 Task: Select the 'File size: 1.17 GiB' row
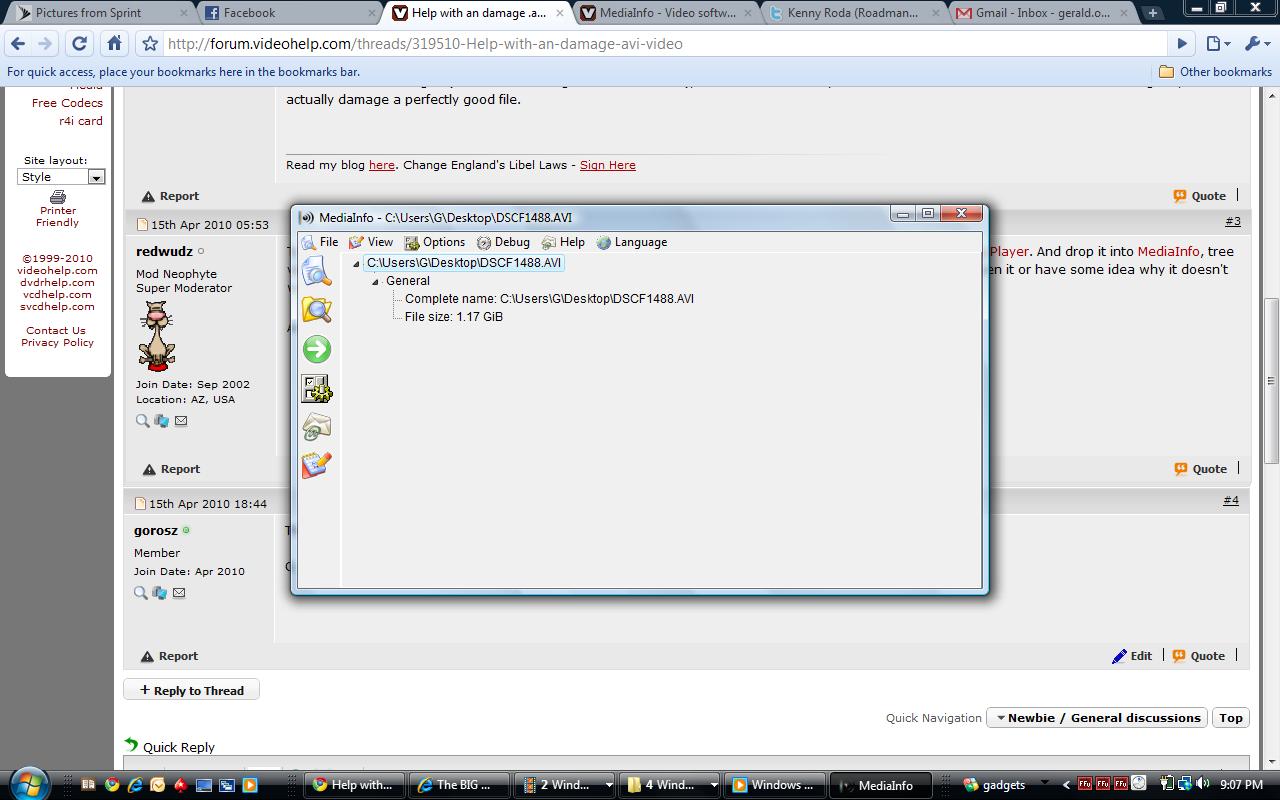[x=453, y=317]
